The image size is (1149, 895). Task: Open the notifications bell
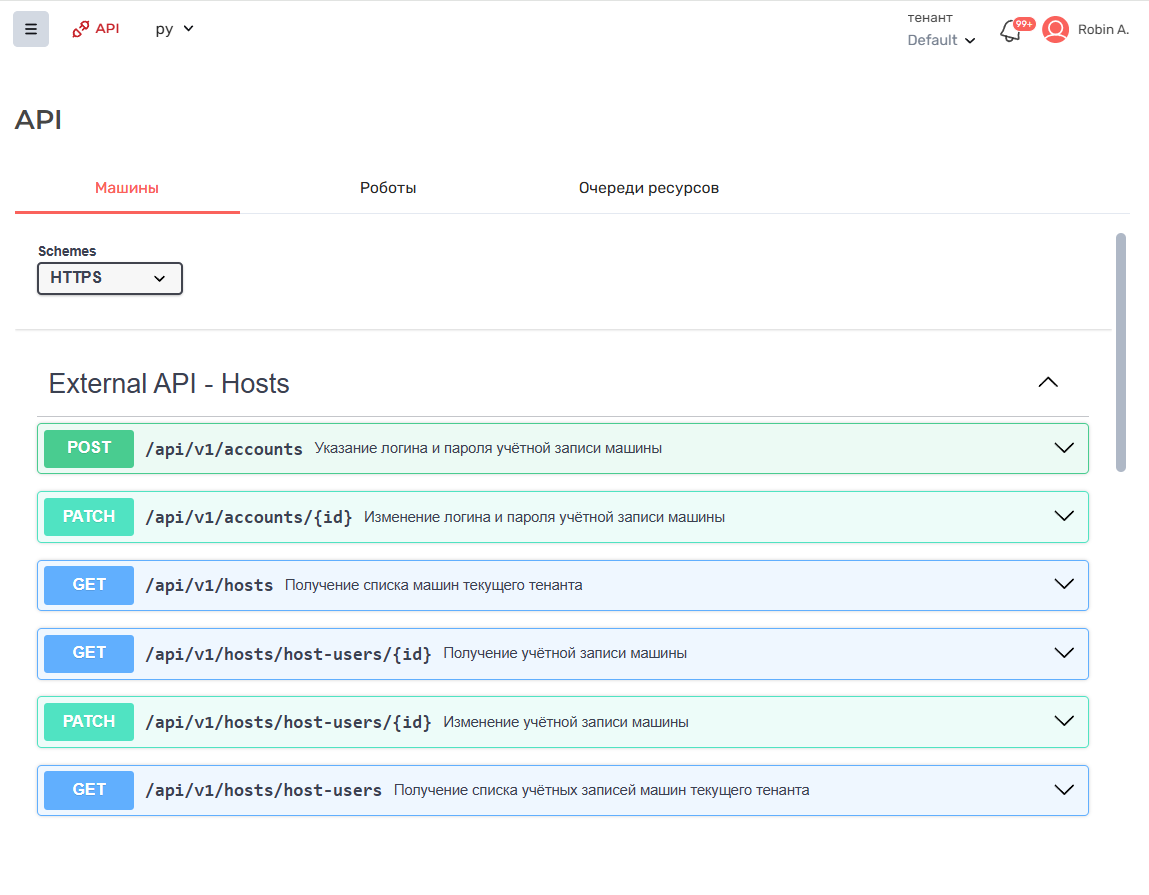(x=1010, y=31)
